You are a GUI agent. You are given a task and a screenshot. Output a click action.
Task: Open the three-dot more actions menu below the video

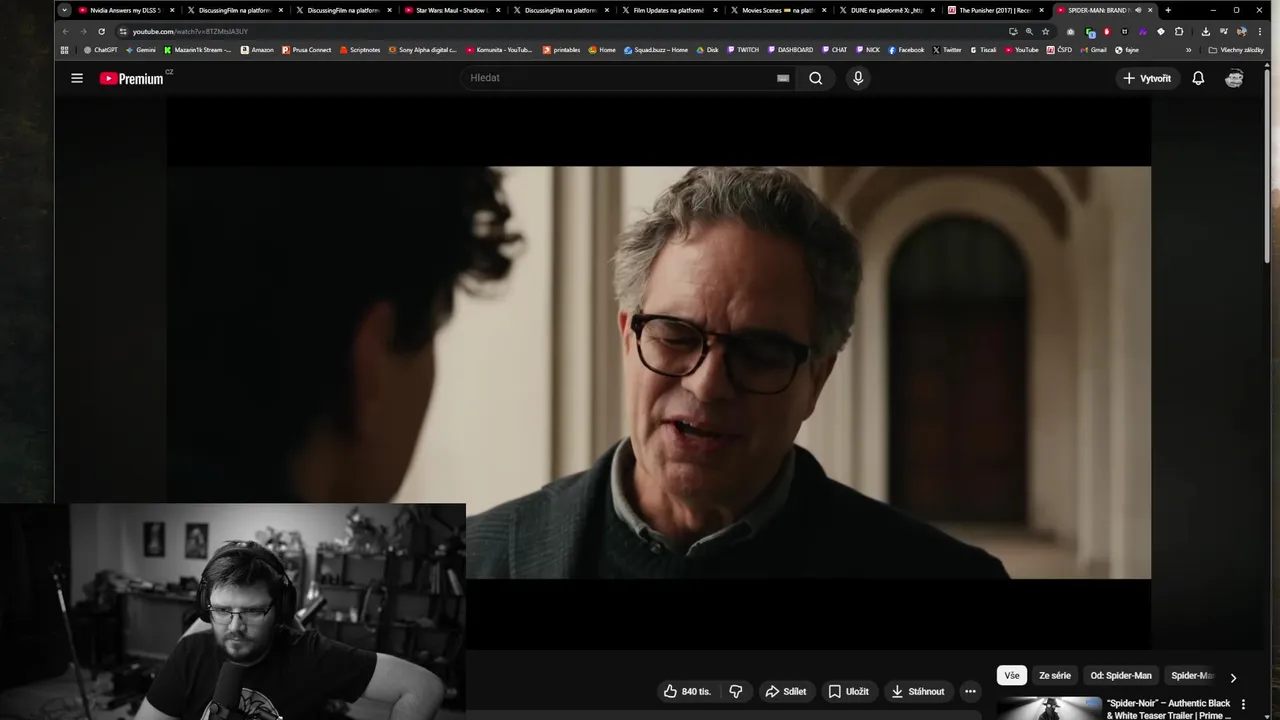click(x=970, y=691)
